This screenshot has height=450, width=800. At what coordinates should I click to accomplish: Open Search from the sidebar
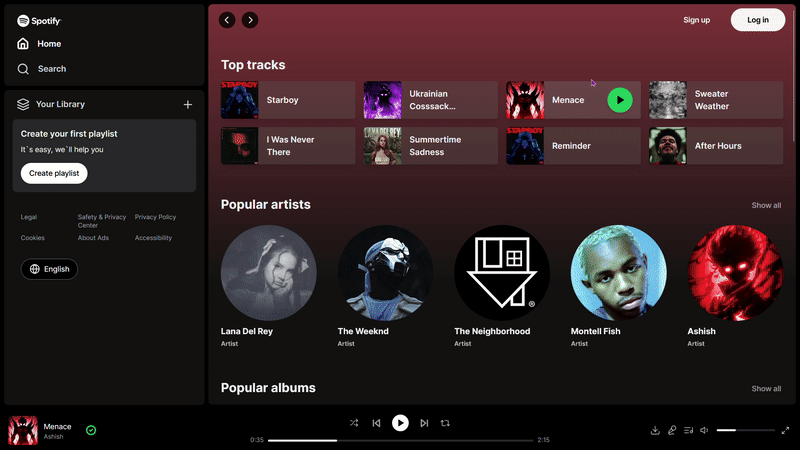[41, 69]
